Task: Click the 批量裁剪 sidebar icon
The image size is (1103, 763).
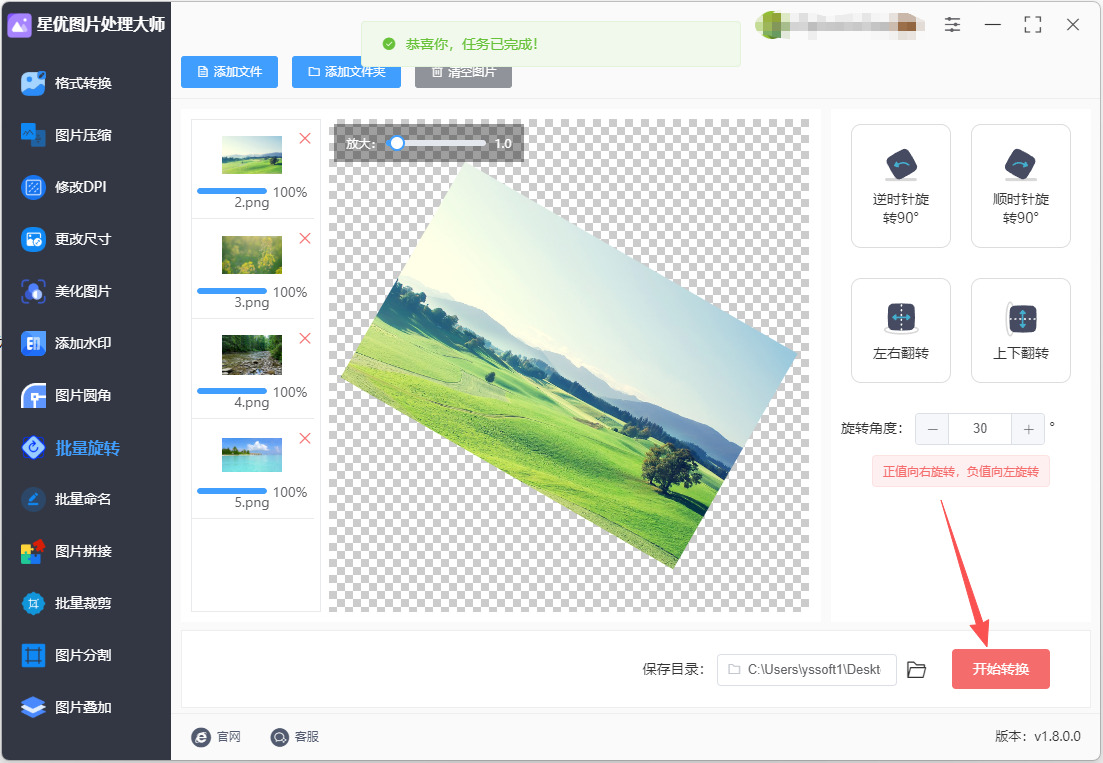Action: coord(33,603)
